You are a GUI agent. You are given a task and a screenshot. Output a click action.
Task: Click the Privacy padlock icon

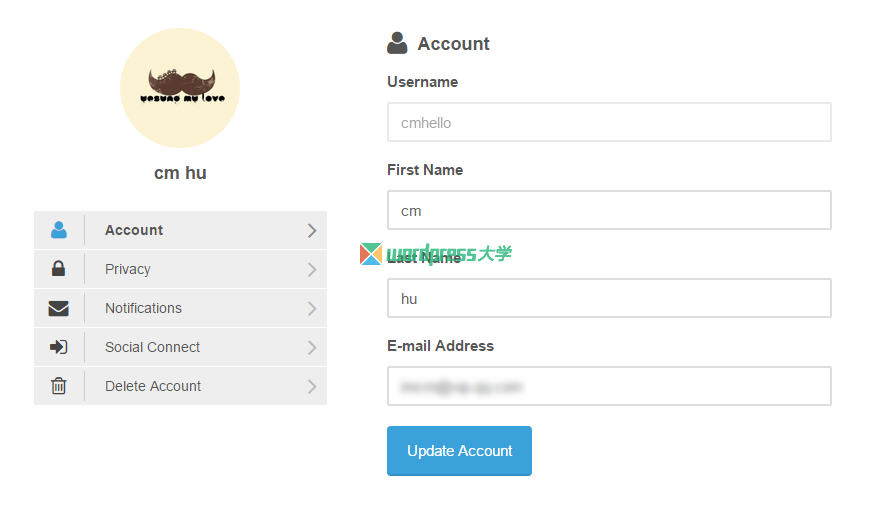coord(59,269)
